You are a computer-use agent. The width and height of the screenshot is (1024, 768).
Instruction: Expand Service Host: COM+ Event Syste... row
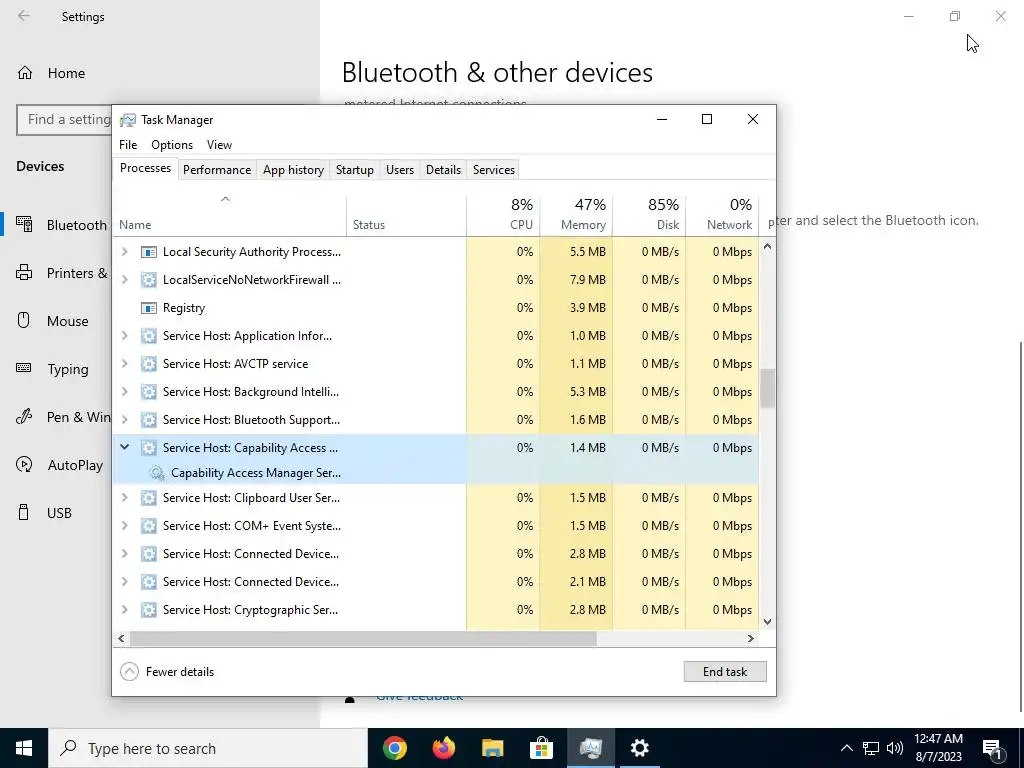(x=125, y=526)
